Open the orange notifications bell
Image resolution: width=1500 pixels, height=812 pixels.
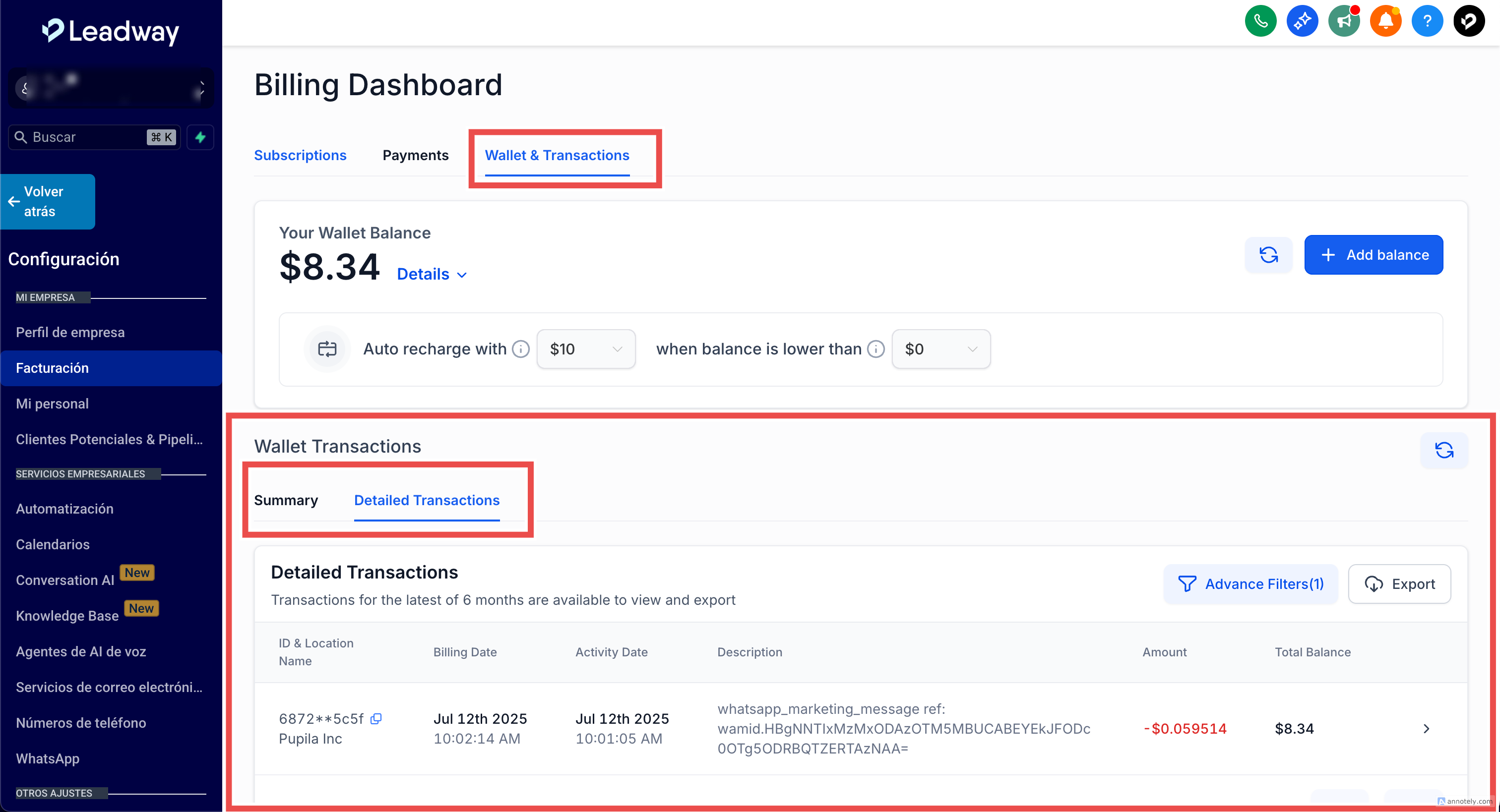tap(1385, 21)
